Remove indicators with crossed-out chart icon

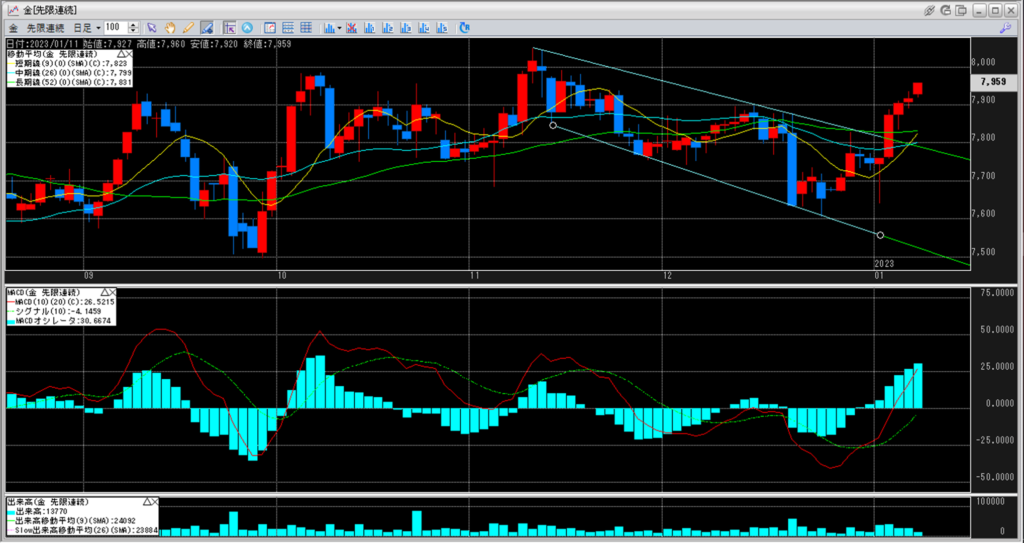[351, 27]
